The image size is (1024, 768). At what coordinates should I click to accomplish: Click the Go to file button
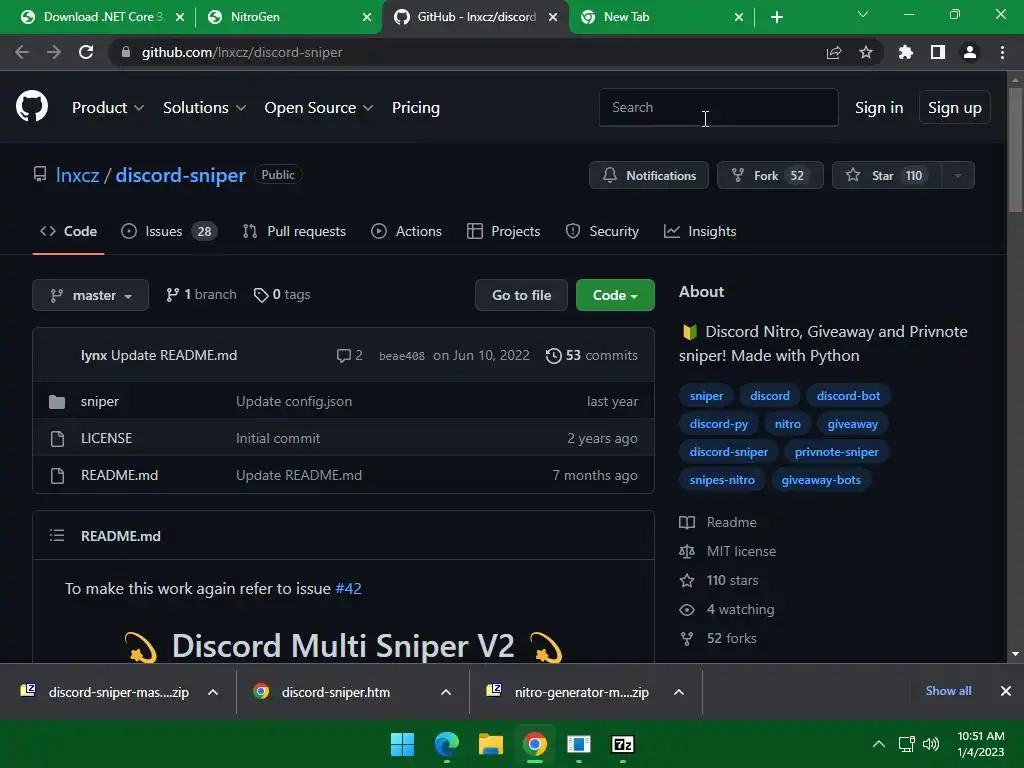click(521, 295)
